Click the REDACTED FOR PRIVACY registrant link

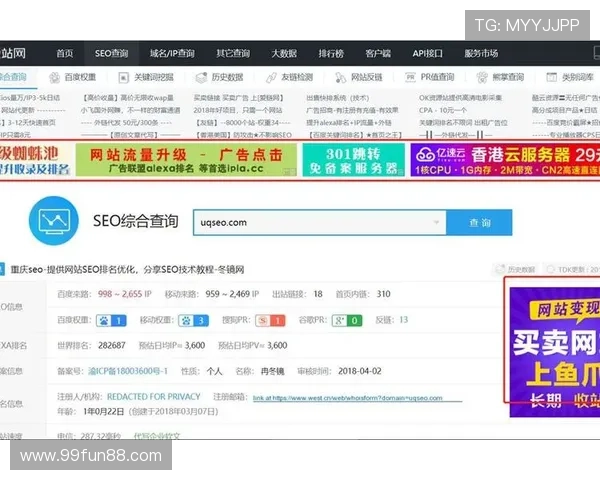153,397
